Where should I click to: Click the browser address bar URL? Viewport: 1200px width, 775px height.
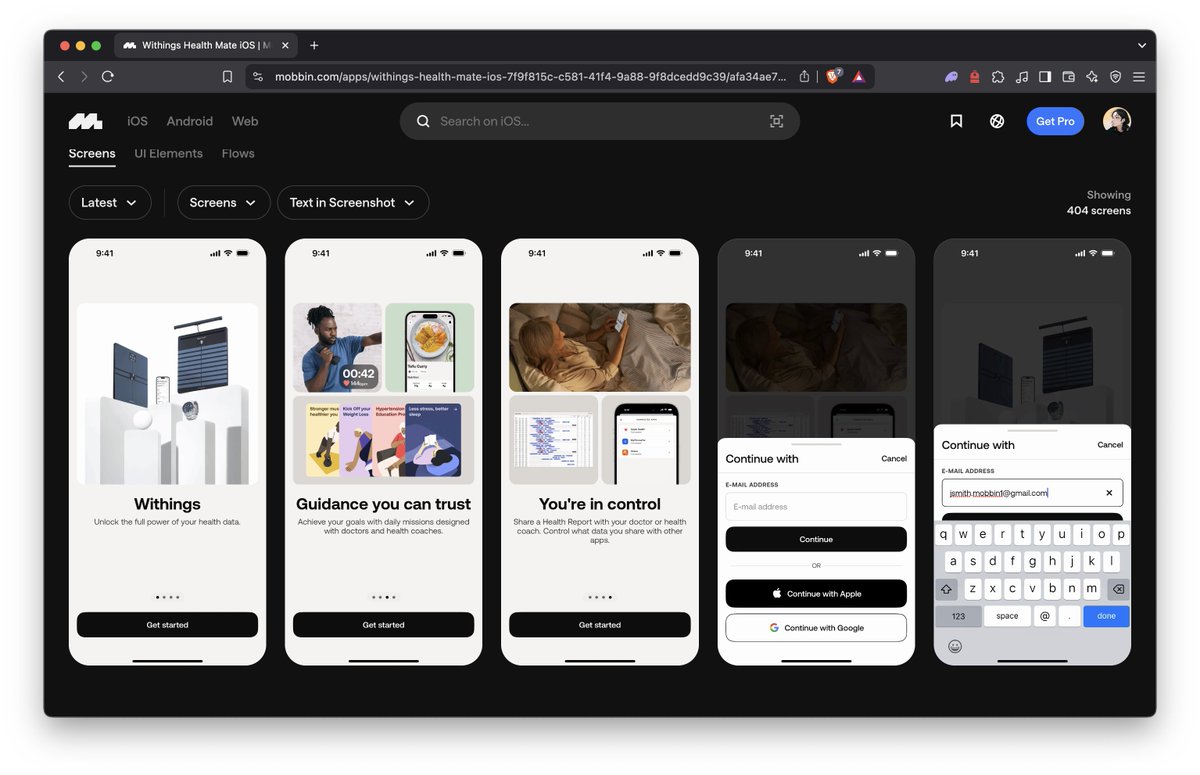530,76
